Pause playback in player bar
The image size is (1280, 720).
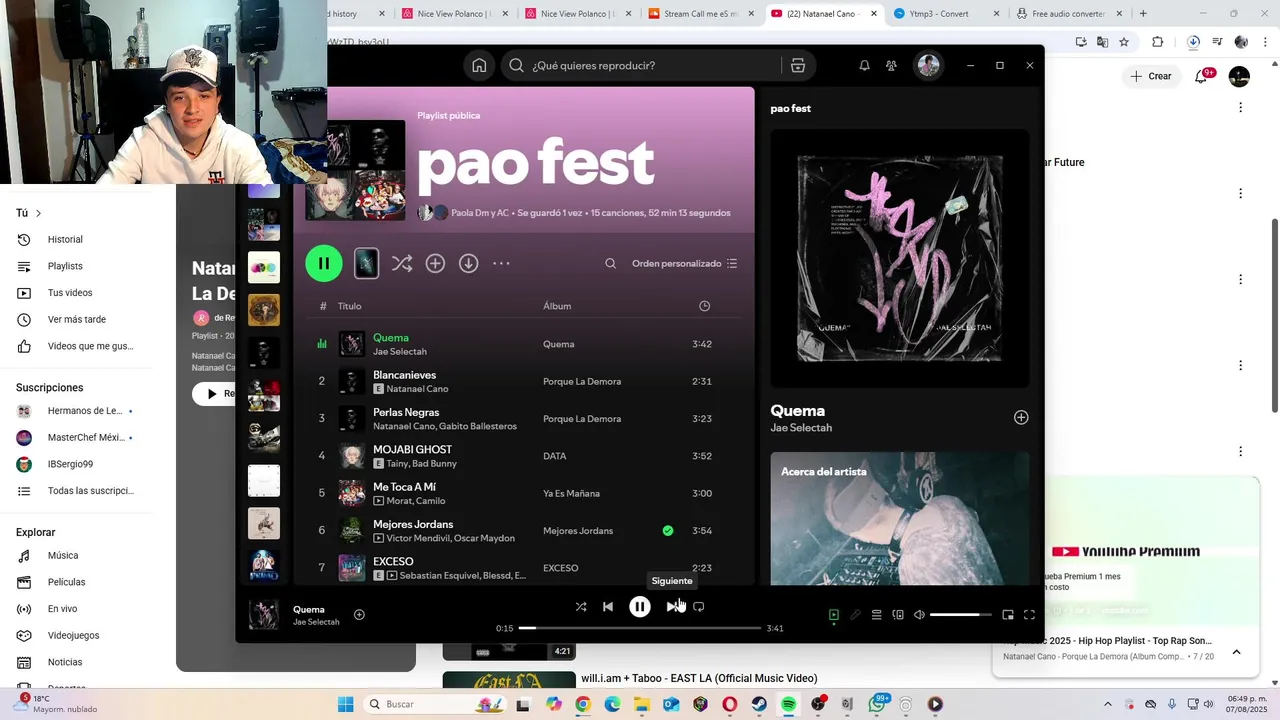point(640,606)
